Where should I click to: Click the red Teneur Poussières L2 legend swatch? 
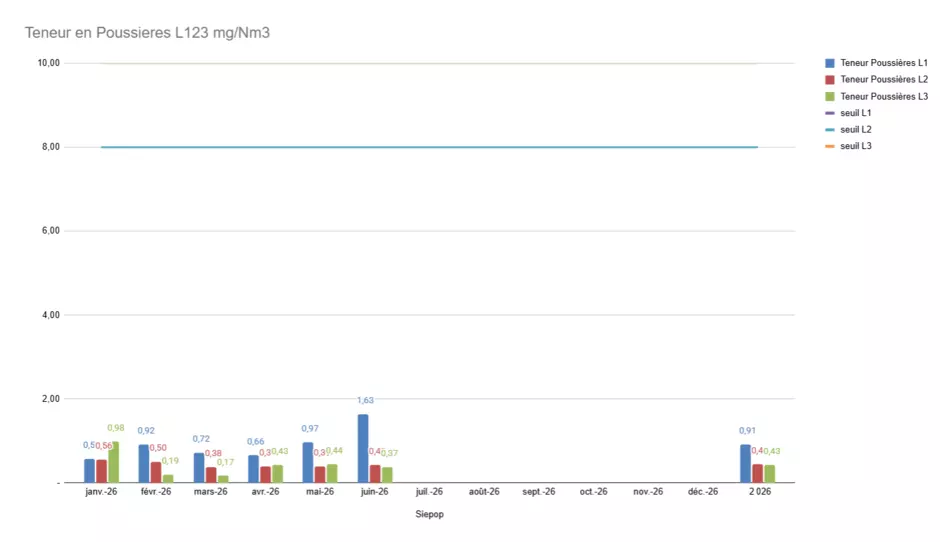[830, 80]
